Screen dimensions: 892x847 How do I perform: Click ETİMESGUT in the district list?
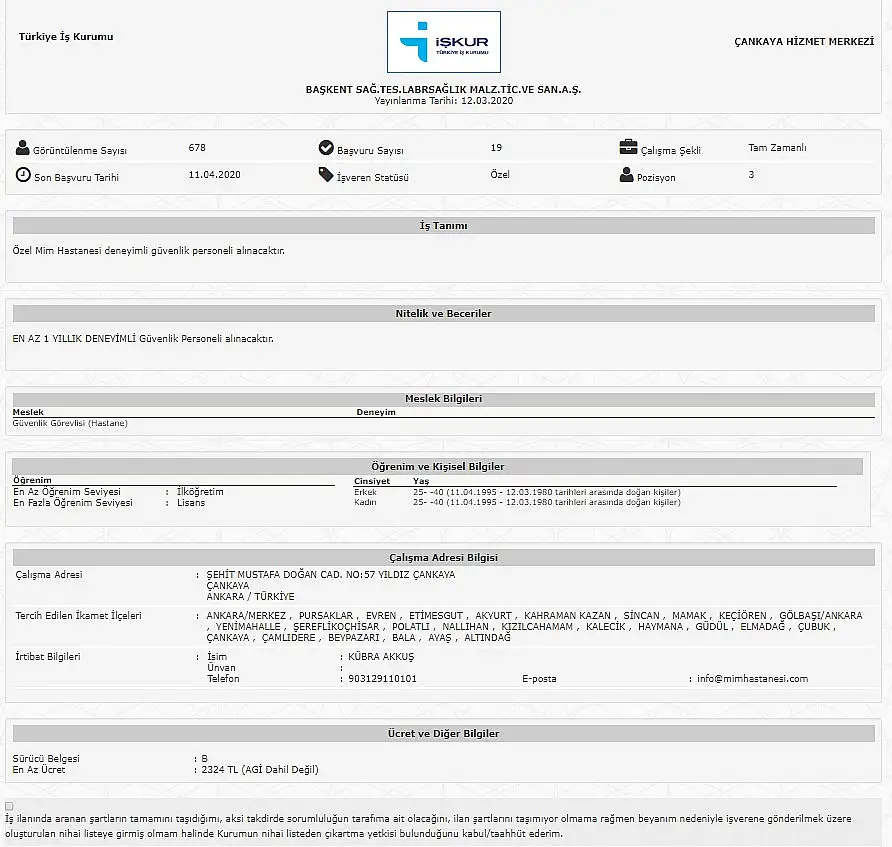(x=436, y=615)
